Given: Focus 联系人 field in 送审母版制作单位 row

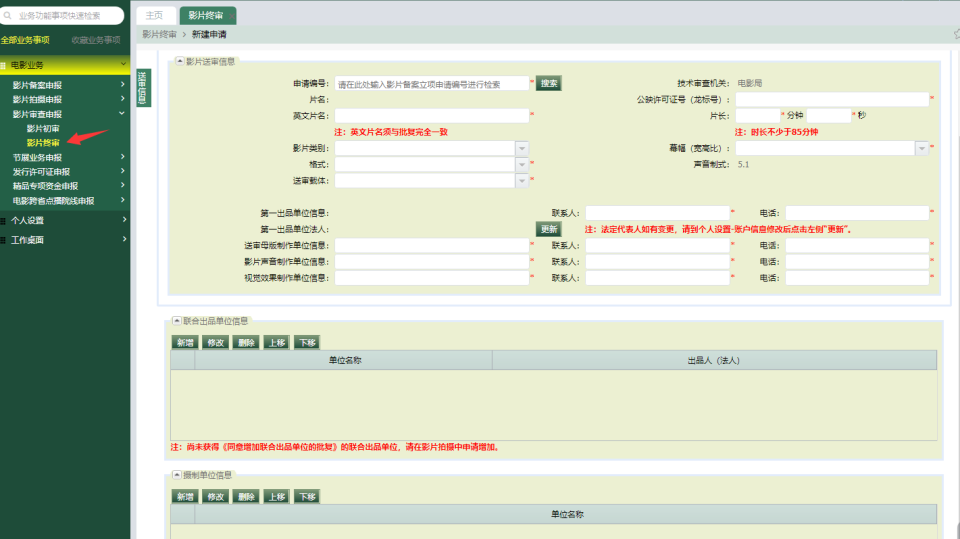Looking at the screenshot, I should [658, 246].
